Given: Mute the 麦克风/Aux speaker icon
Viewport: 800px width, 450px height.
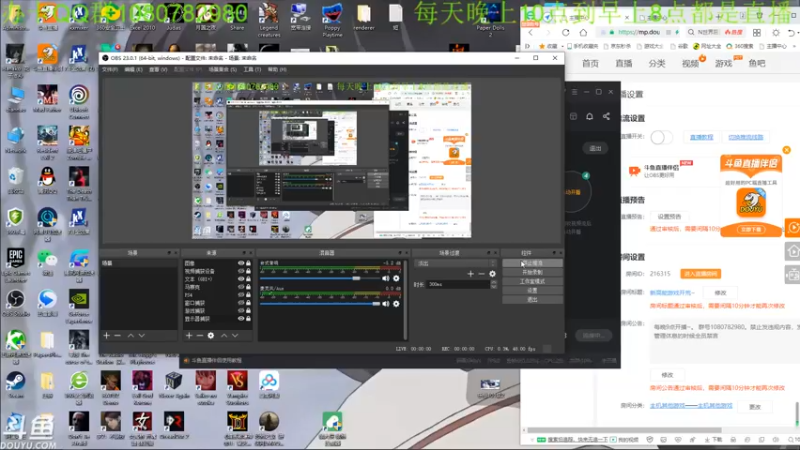Looking at the screenshot, I should (x=386, y=304).
